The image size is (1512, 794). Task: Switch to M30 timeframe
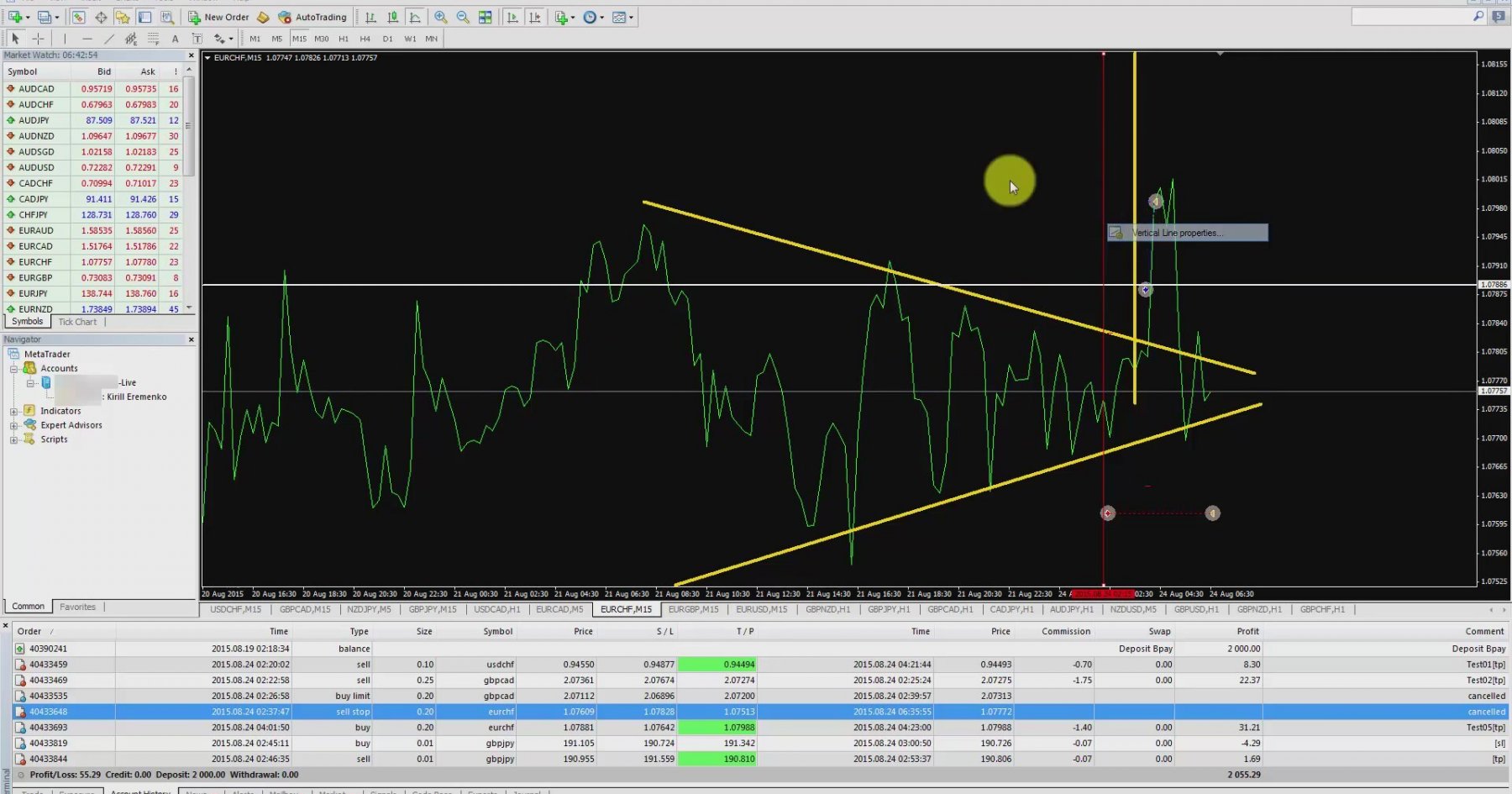[x=321, y=39]
